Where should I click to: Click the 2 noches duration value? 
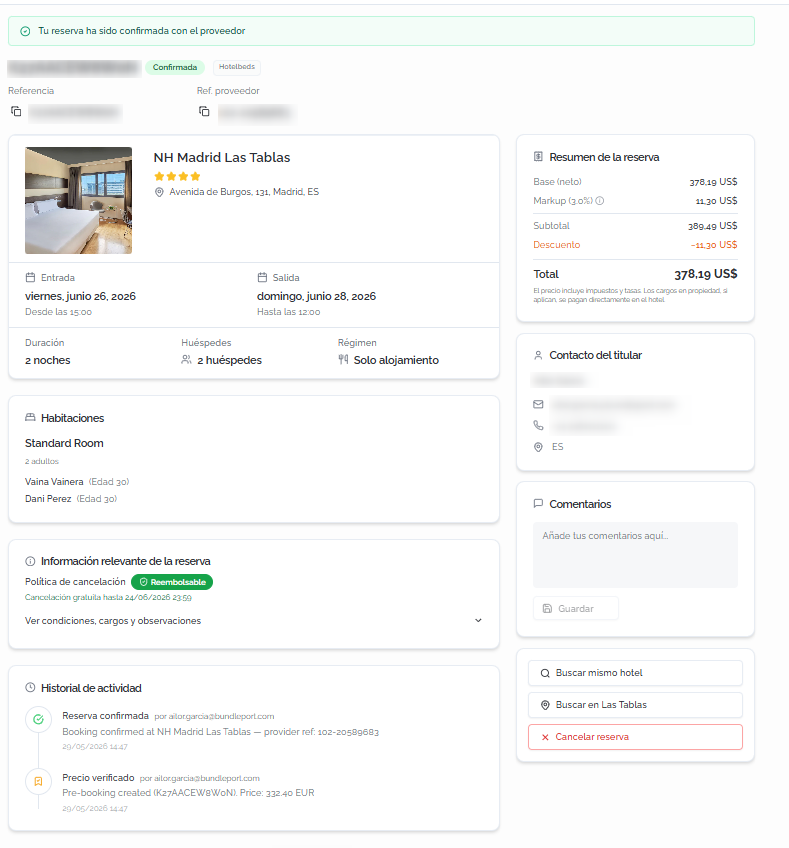pos(48,360)
